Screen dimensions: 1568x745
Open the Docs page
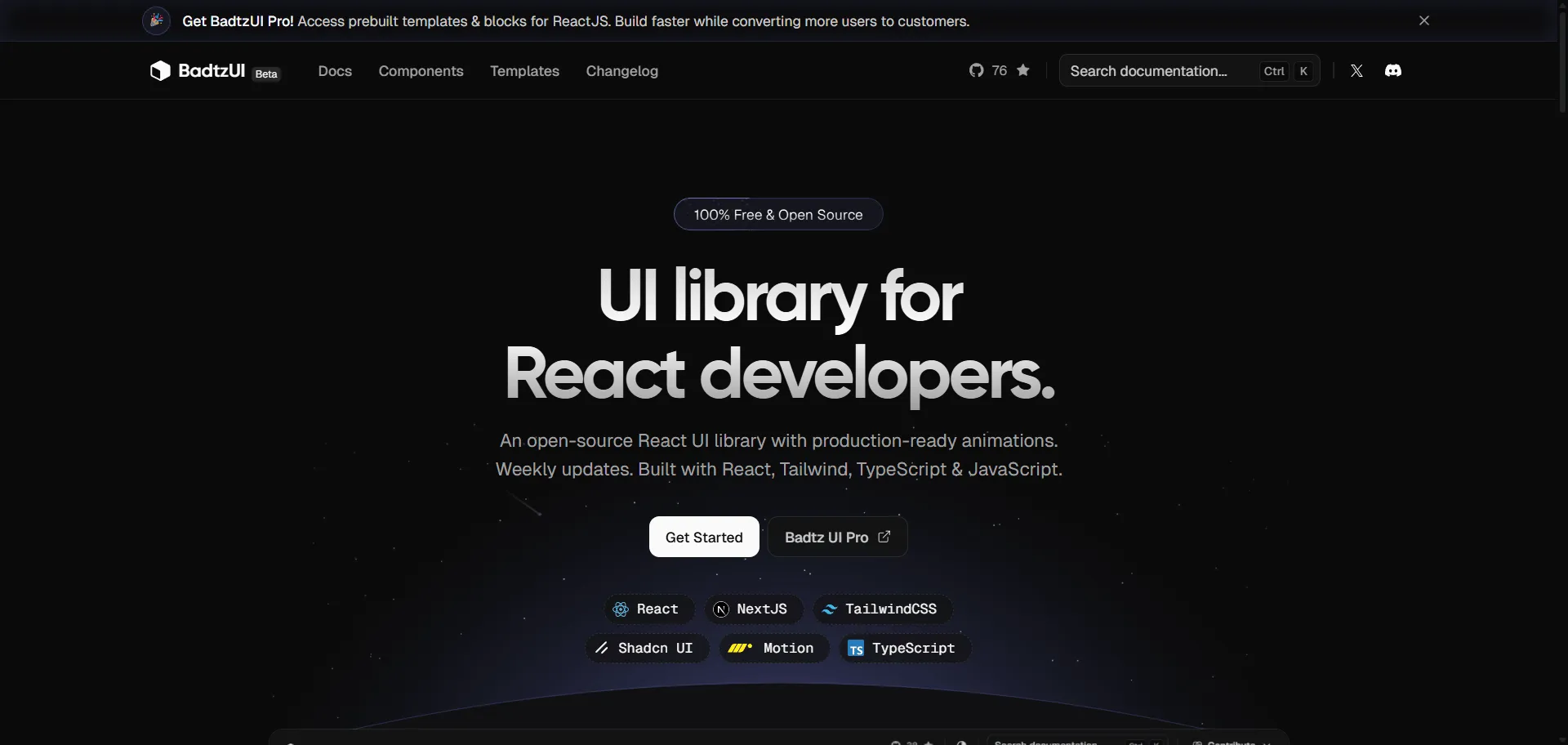point(335,71)
